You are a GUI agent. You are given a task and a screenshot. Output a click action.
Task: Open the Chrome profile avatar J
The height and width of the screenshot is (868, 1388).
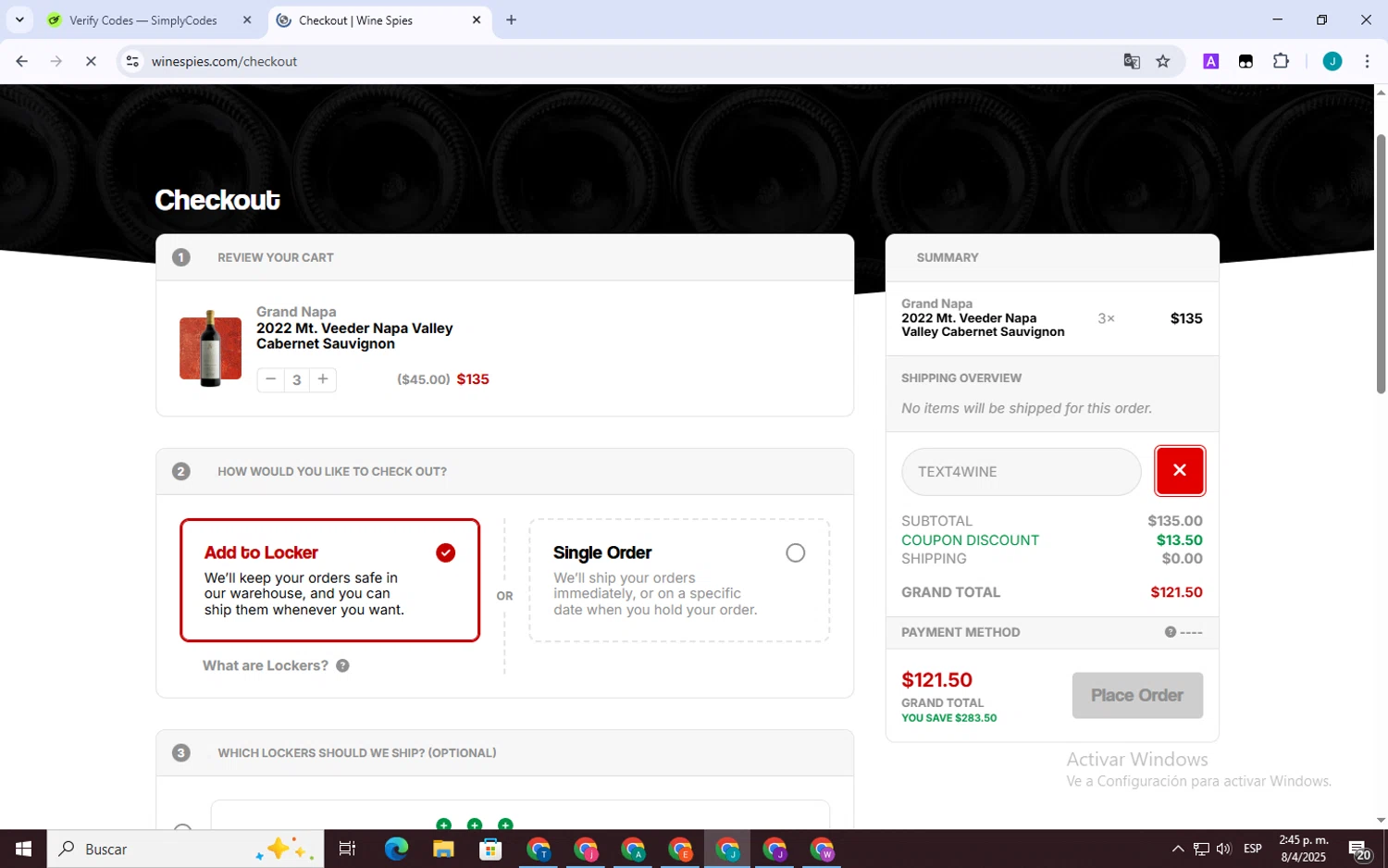pos(1332,62)
